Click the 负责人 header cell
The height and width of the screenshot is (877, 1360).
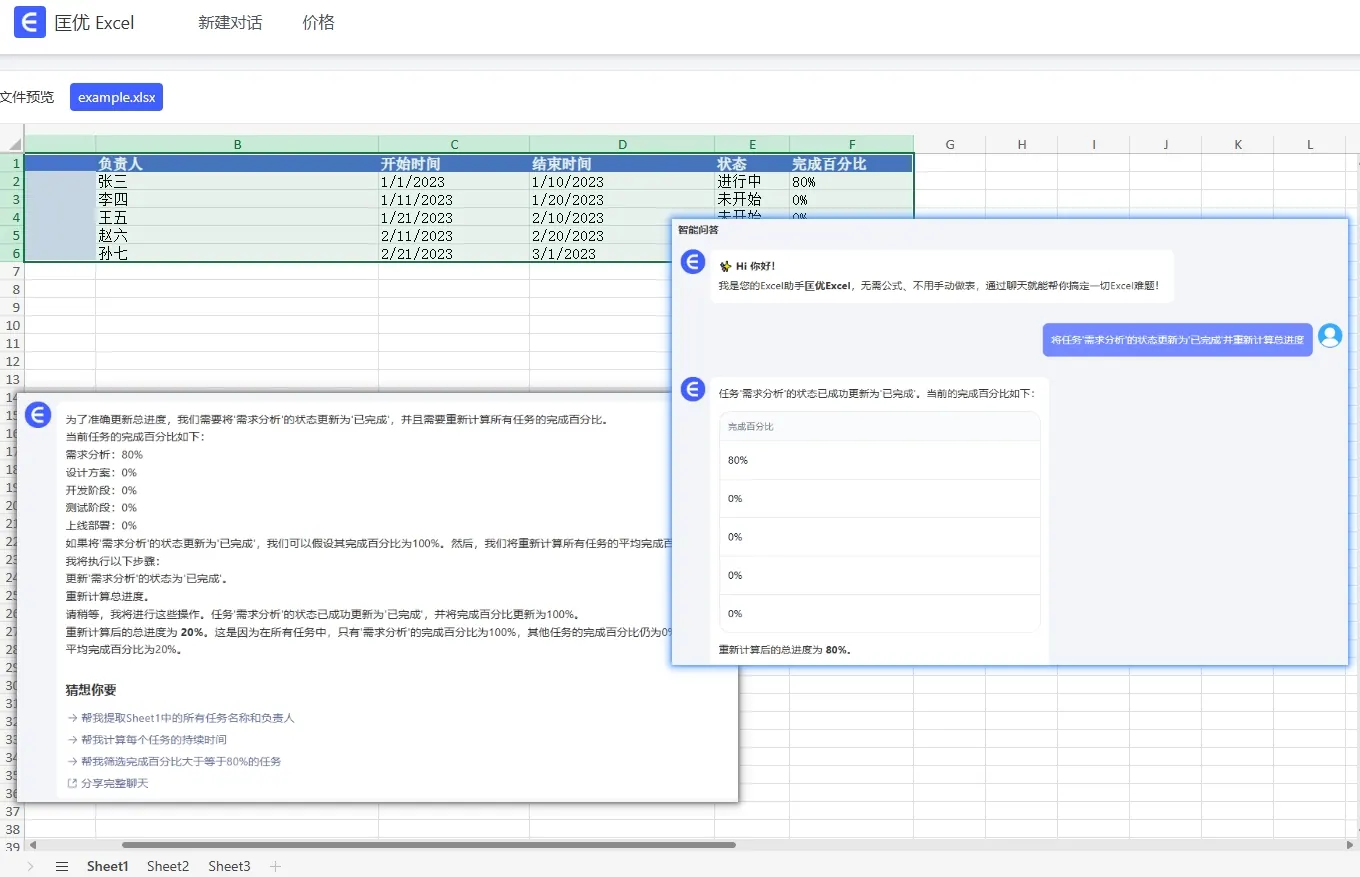[x=237, y=163]
